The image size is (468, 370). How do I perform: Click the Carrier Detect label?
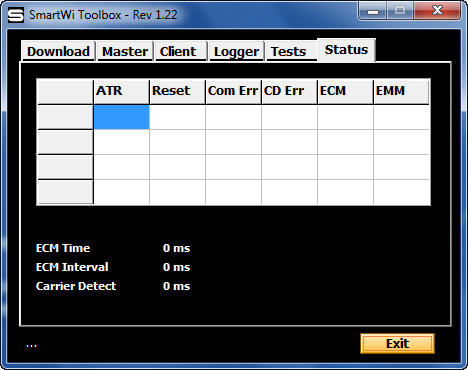tap(76, 286)
